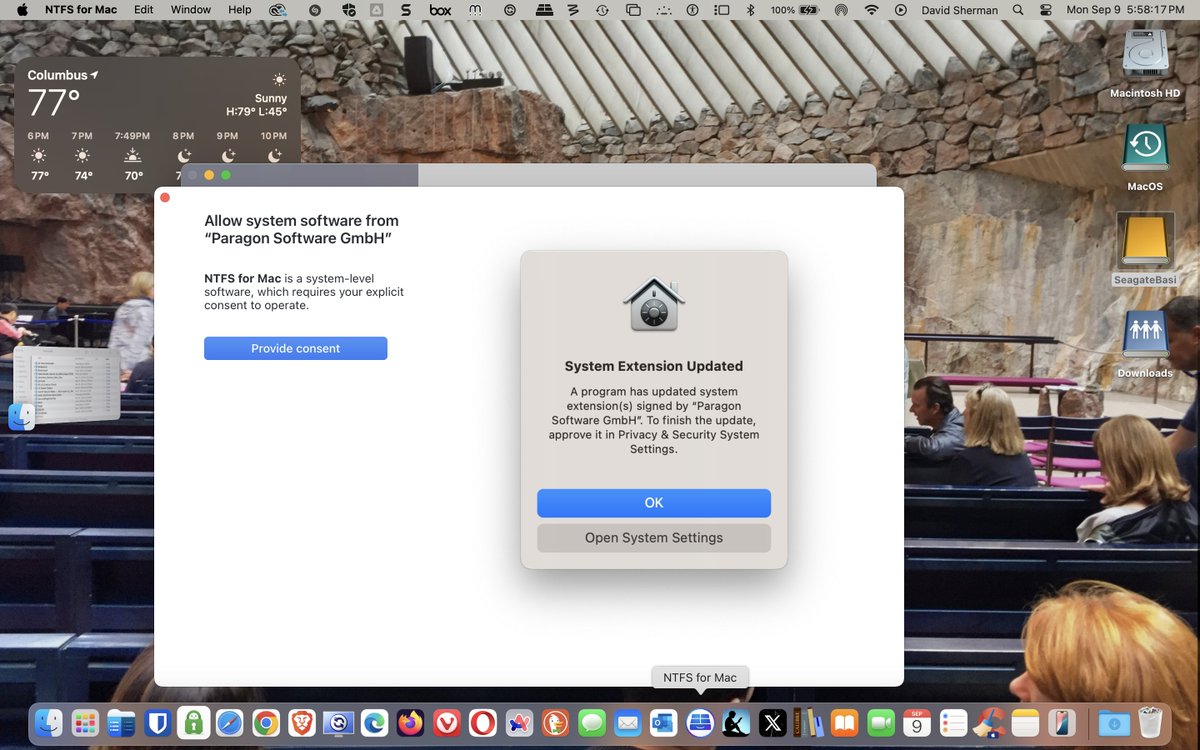Open Messages from the Dock
The image size is (1200, 750).
[591, 722]
